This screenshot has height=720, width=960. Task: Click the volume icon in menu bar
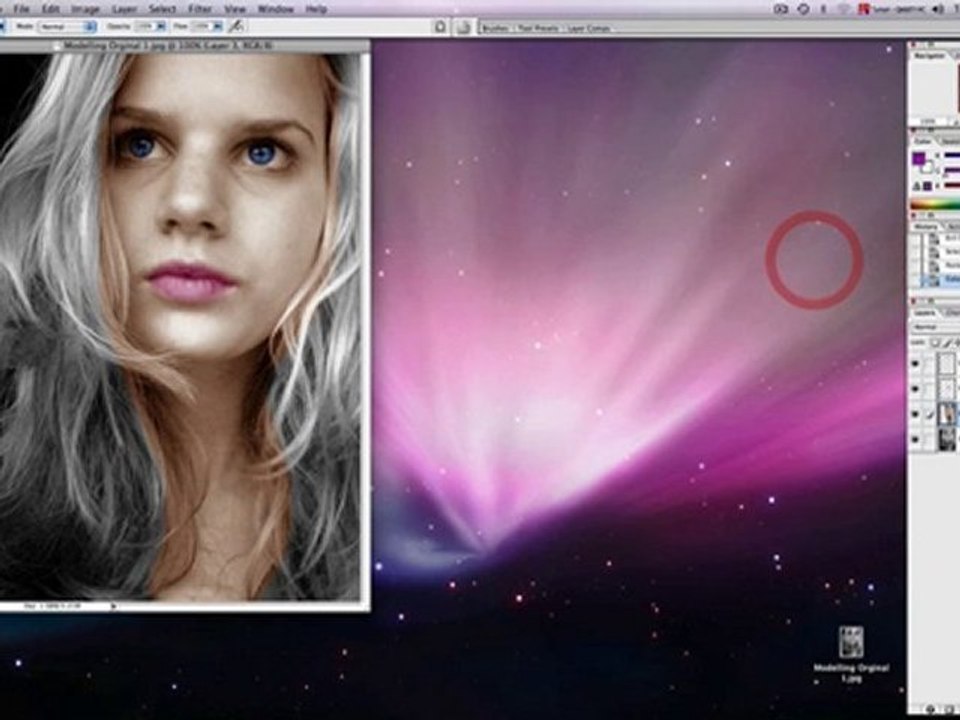click(938, 9)
